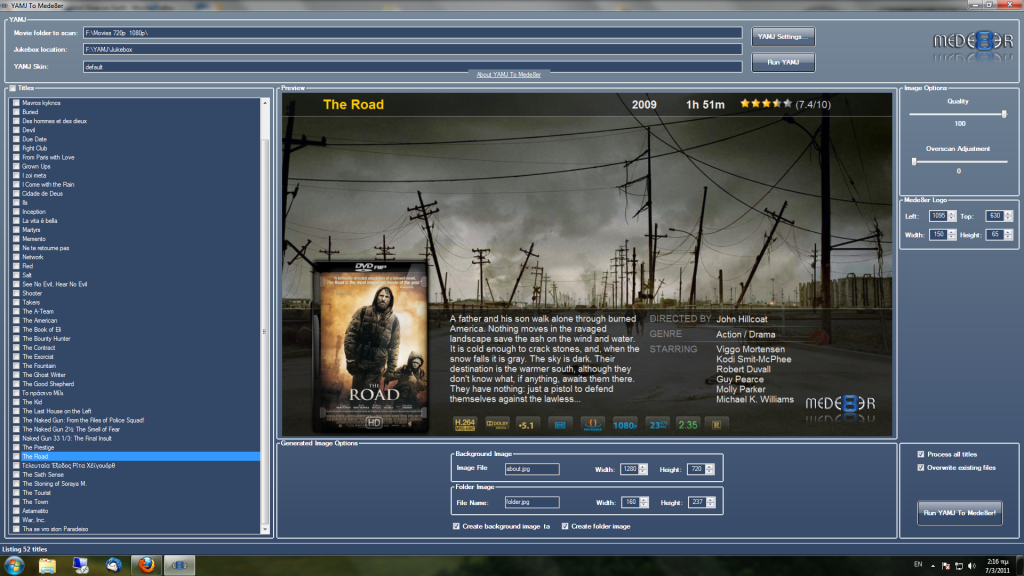Click the titles list scroll-up arrow
Screen dimensions: 1024x576
264,103
